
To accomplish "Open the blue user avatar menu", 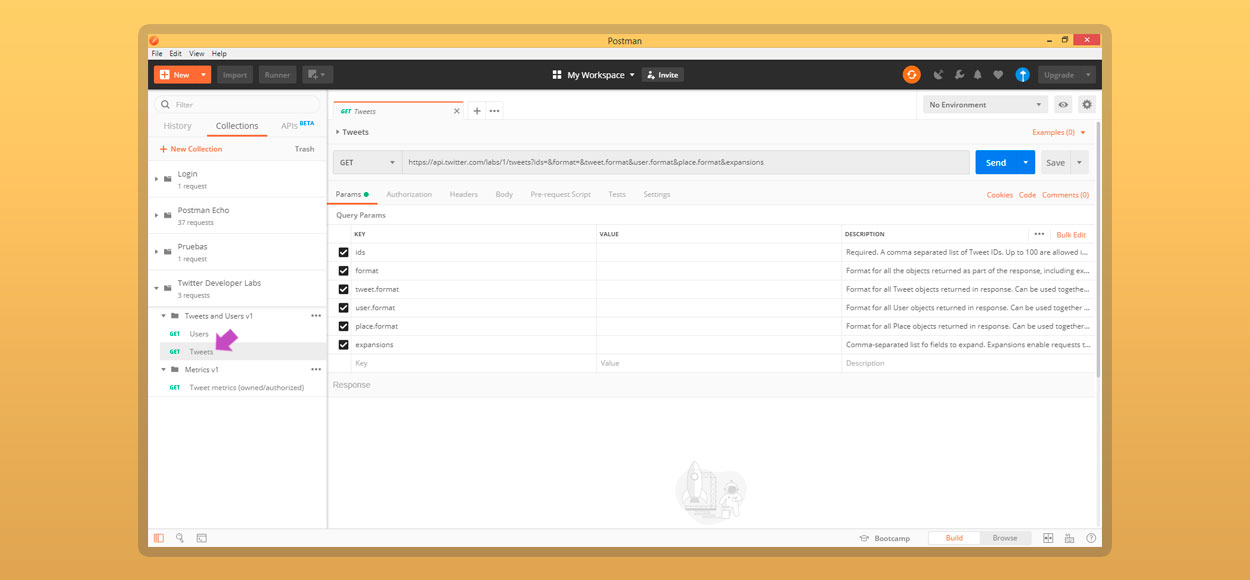I will 1022,75.
